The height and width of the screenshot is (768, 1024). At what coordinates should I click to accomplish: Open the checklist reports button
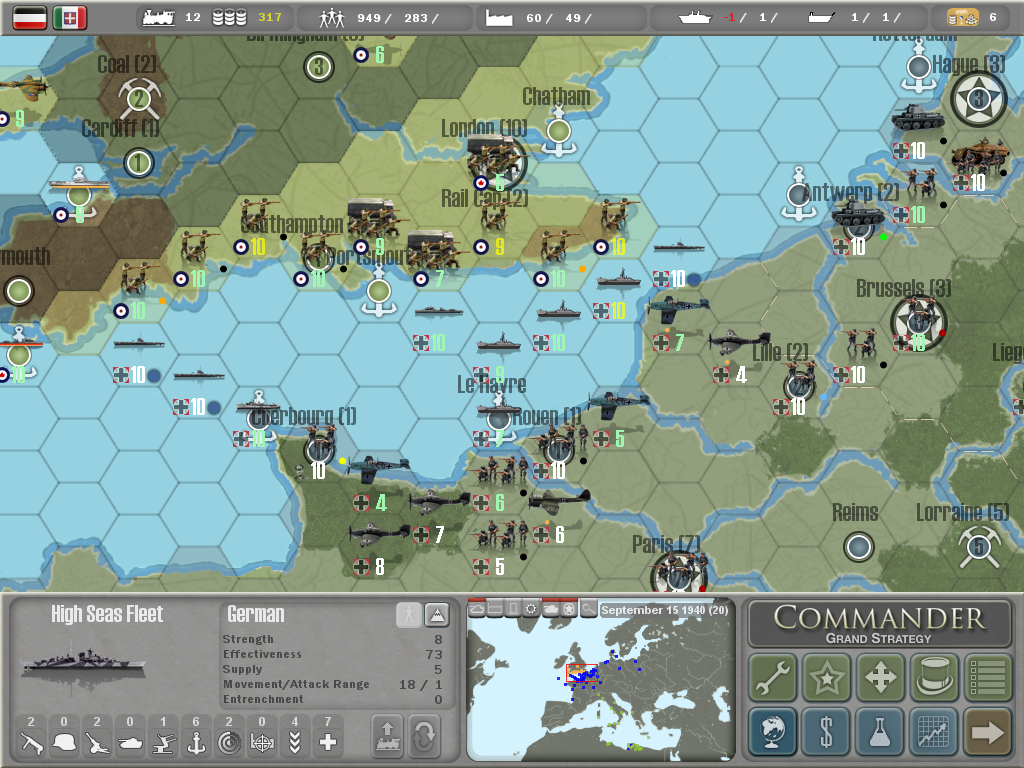click(987, 677)
